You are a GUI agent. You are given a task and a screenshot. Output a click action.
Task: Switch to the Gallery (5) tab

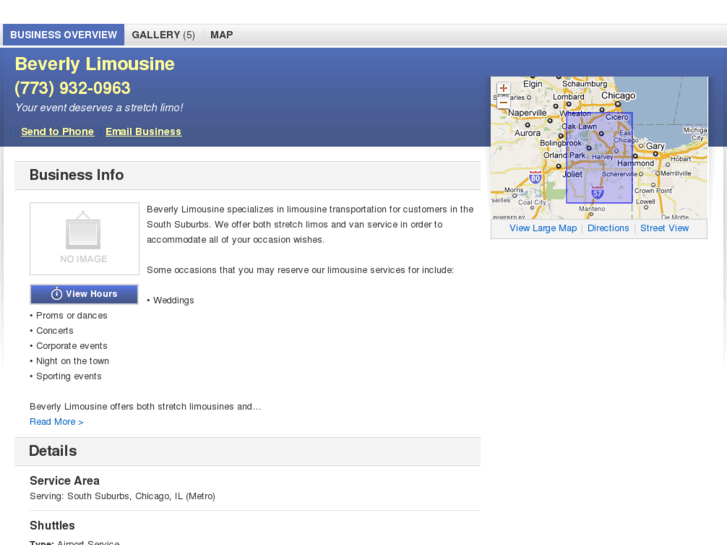(x=163, y=35)
